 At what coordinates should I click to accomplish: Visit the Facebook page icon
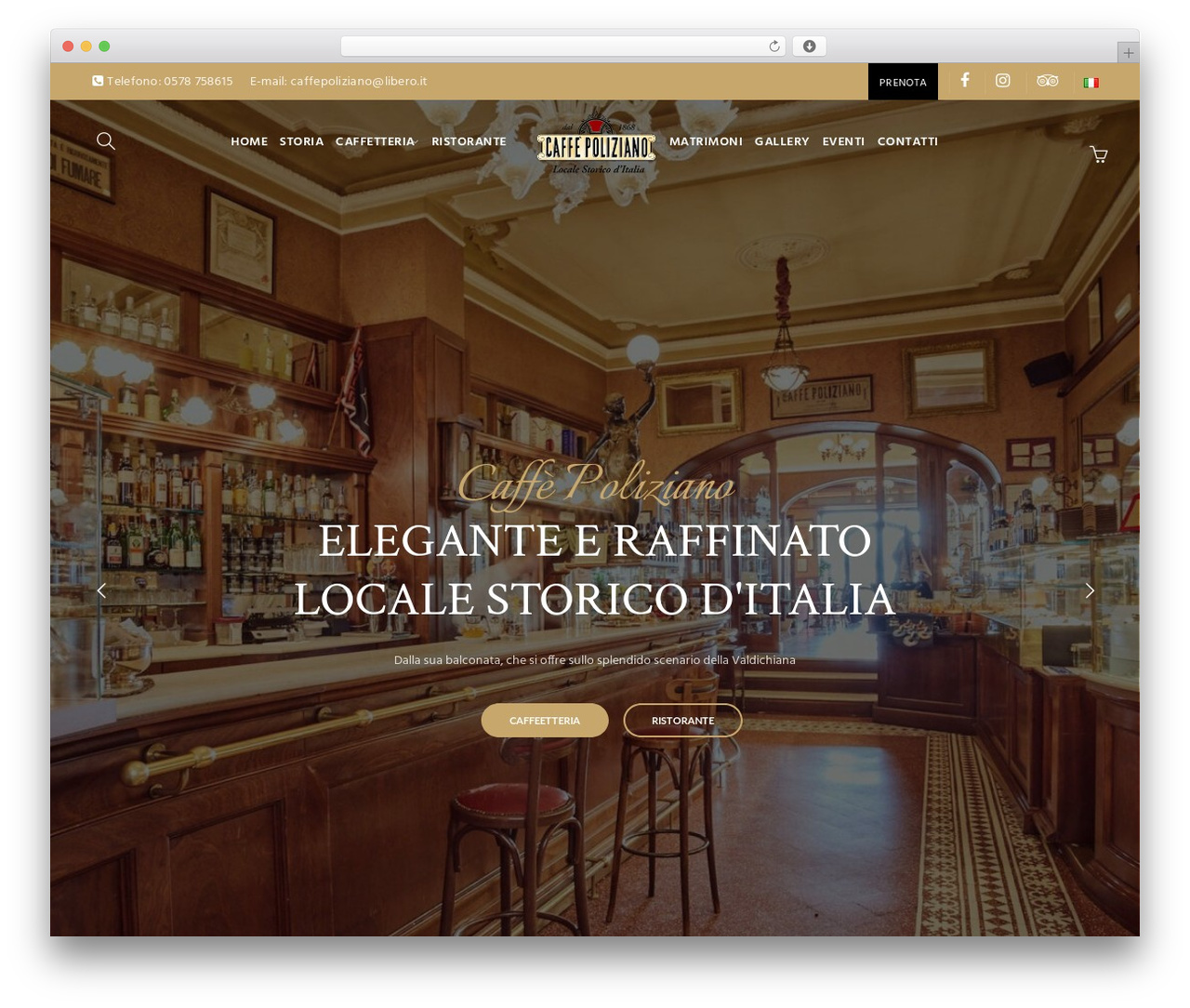pos(965,80)
